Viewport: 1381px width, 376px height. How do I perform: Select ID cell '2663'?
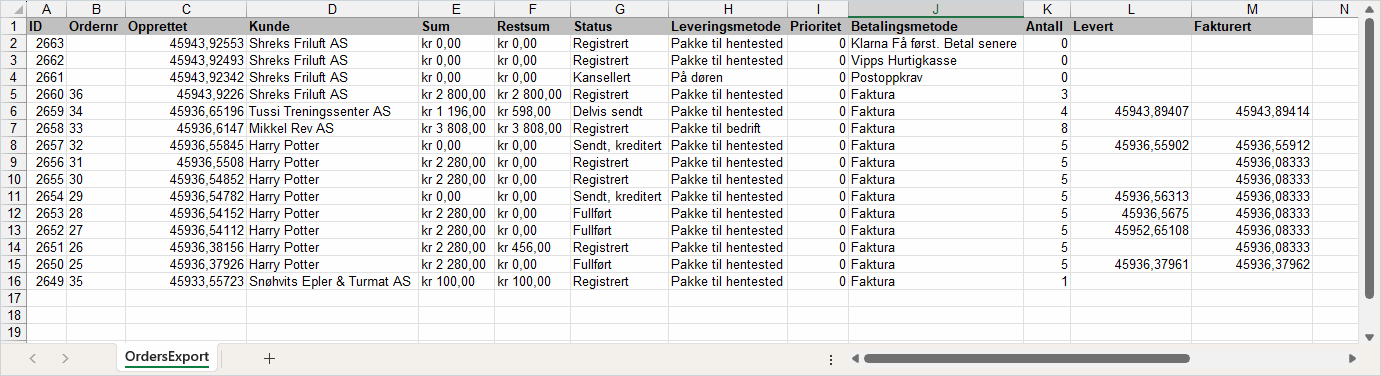tap(46, 43)
